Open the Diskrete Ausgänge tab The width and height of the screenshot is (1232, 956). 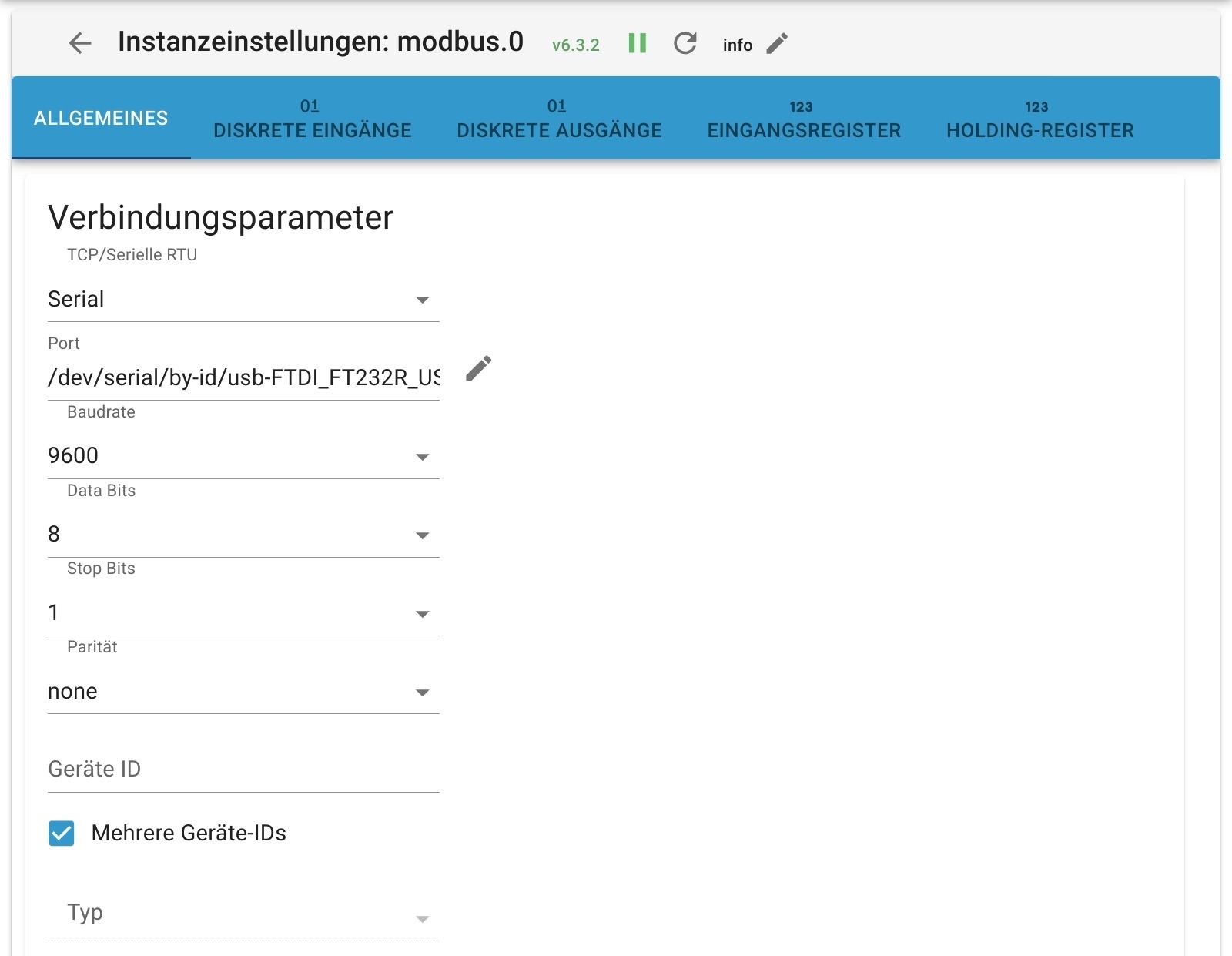(x=559, y=118)
